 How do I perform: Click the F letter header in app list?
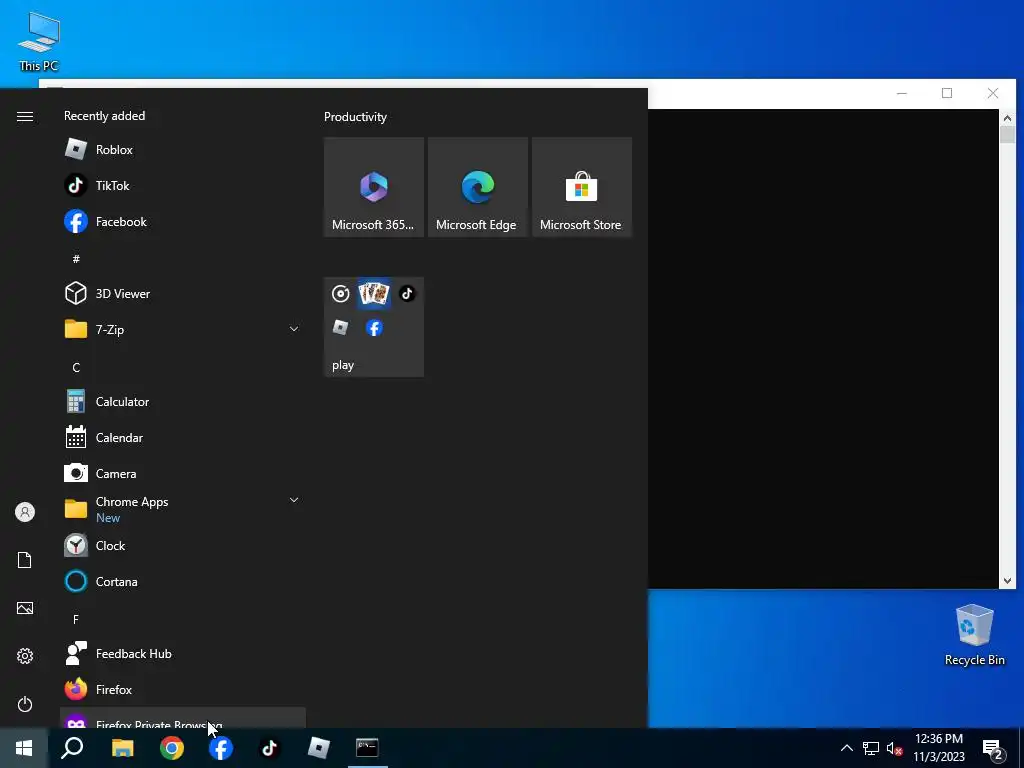76,619
